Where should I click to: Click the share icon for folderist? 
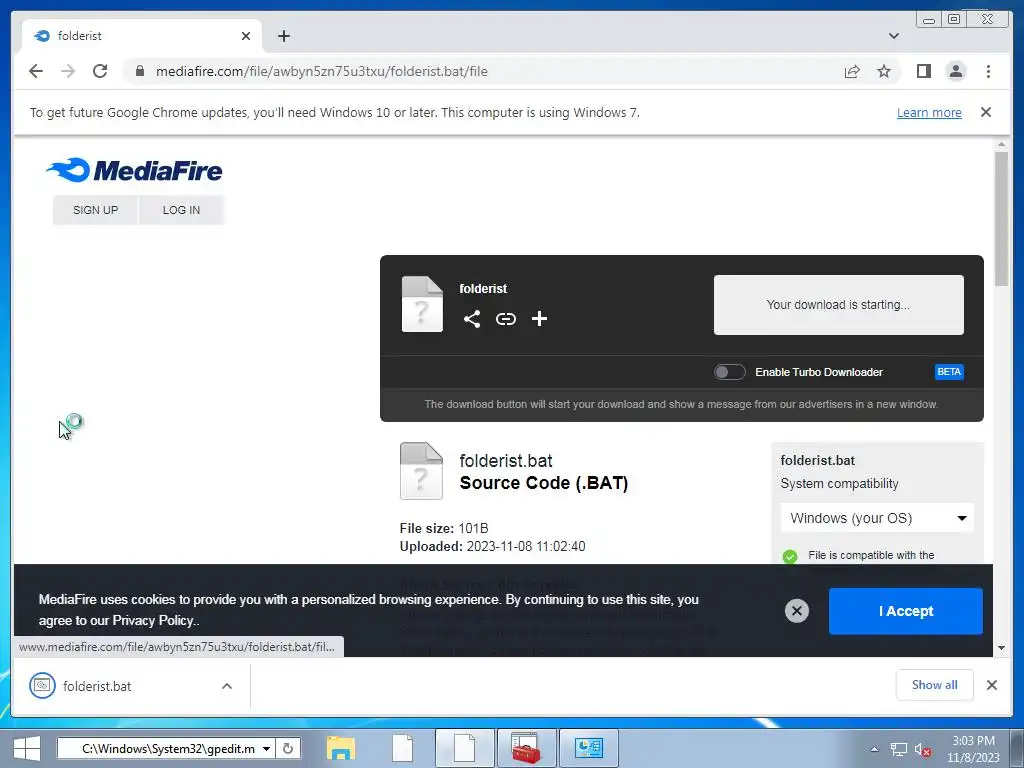click(x=472, y=319)
